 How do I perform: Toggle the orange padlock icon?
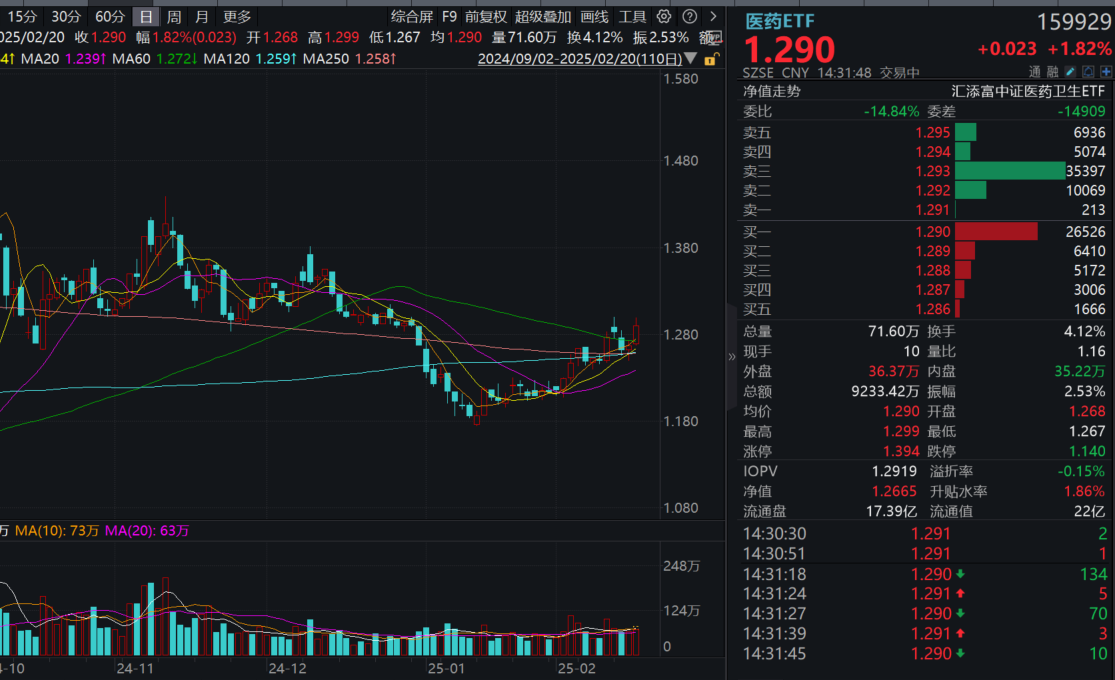pos(712,59)
